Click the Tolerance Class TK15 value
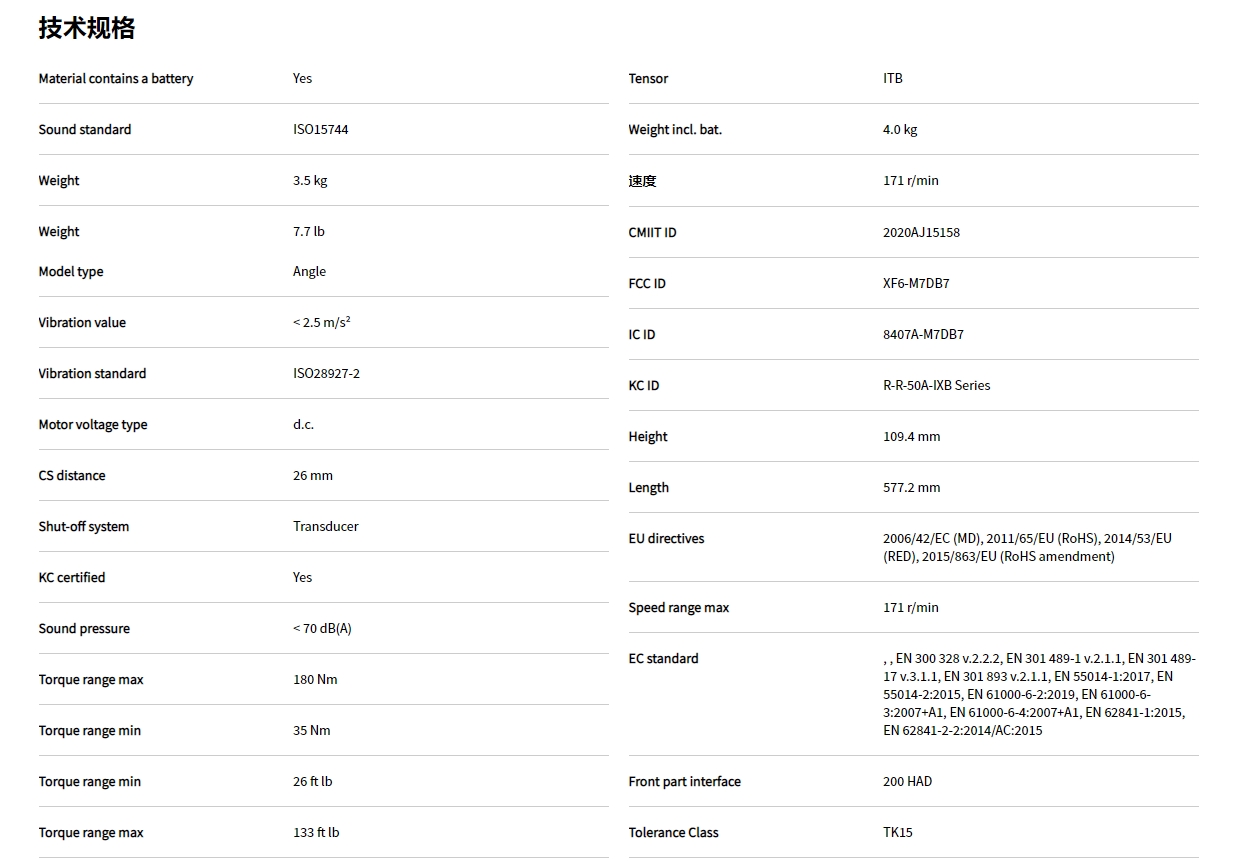 897,833
